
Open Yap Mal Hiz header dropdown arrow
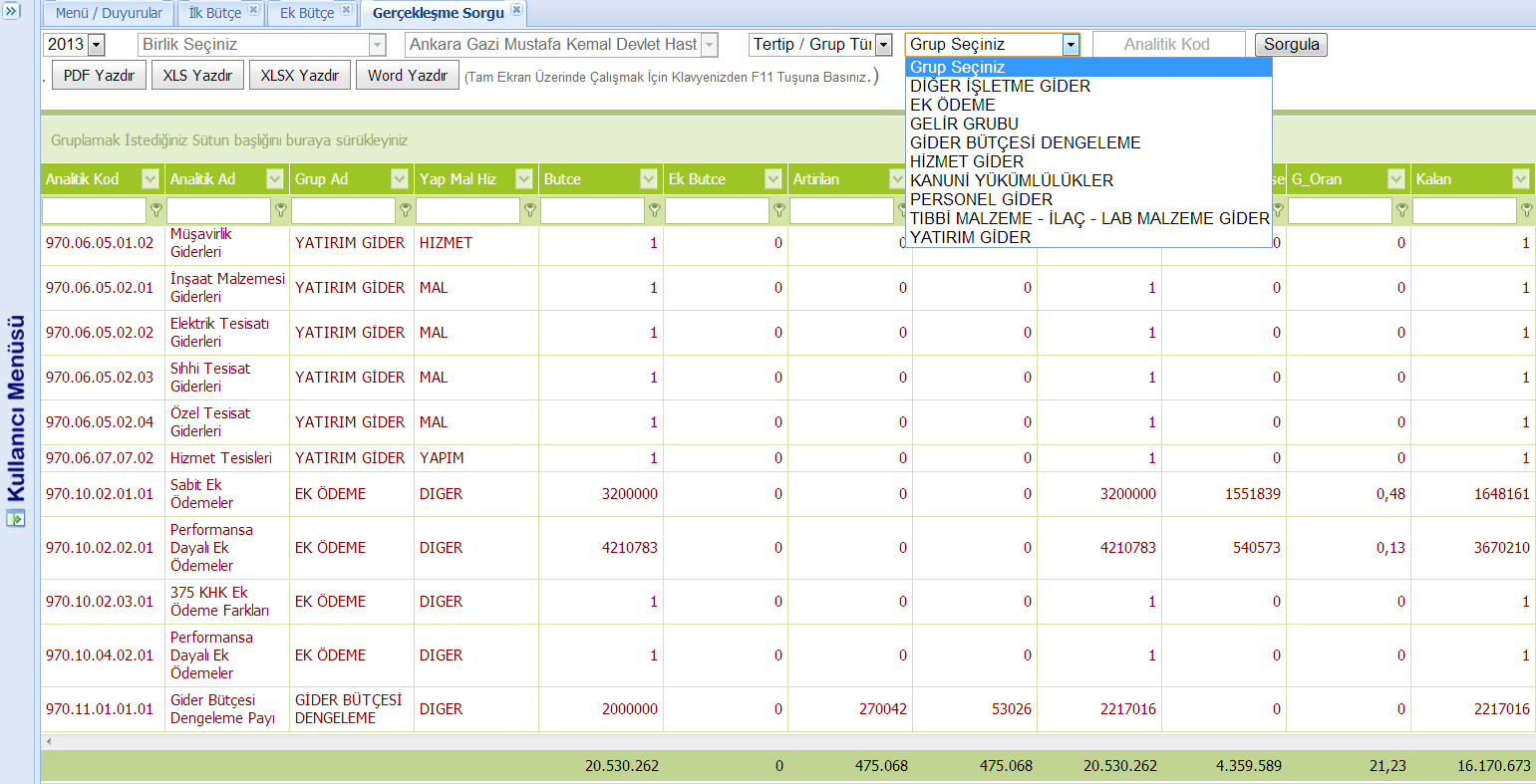[x=524, y=179]
